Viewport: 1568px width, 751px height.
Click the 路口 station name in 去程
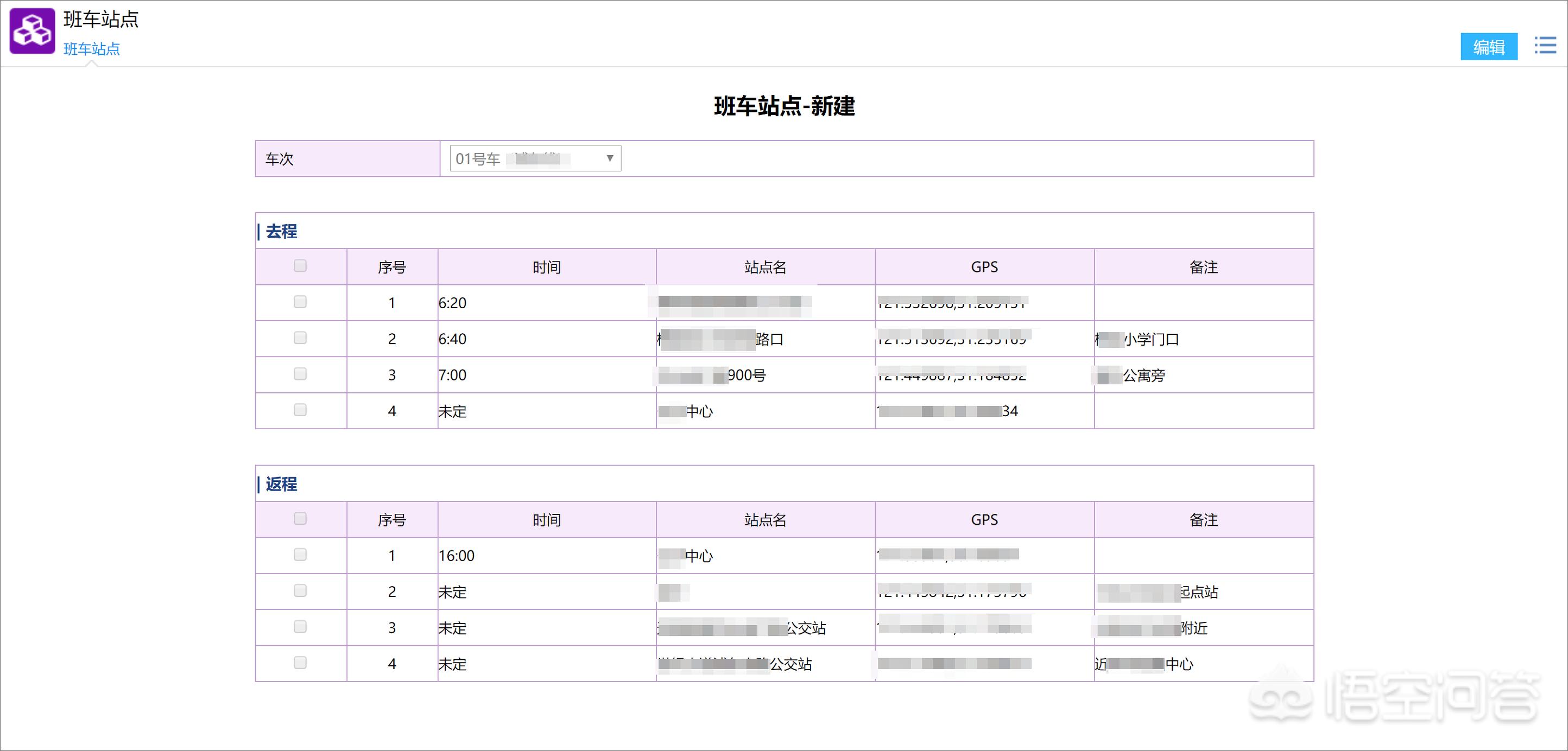tap(766, 339)
